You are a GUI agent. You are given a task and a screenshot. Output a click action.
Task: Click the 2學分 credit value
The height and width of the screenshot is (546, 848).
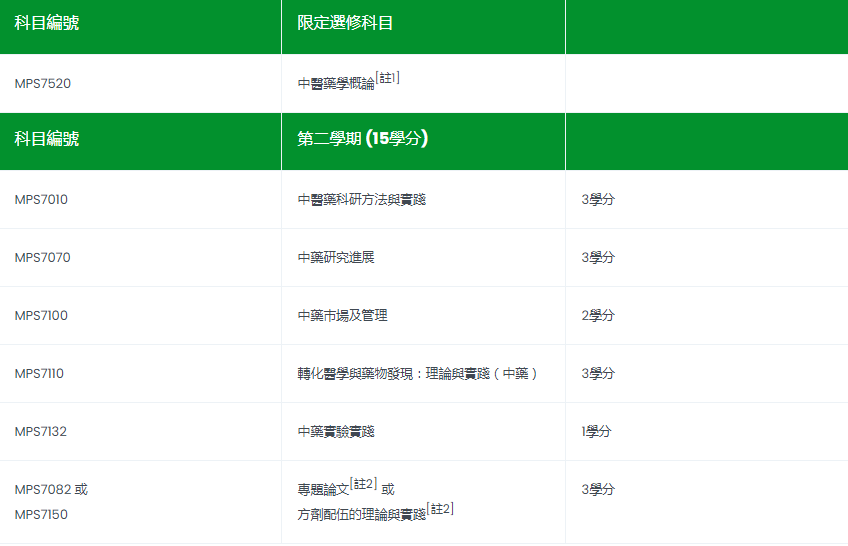598,316
